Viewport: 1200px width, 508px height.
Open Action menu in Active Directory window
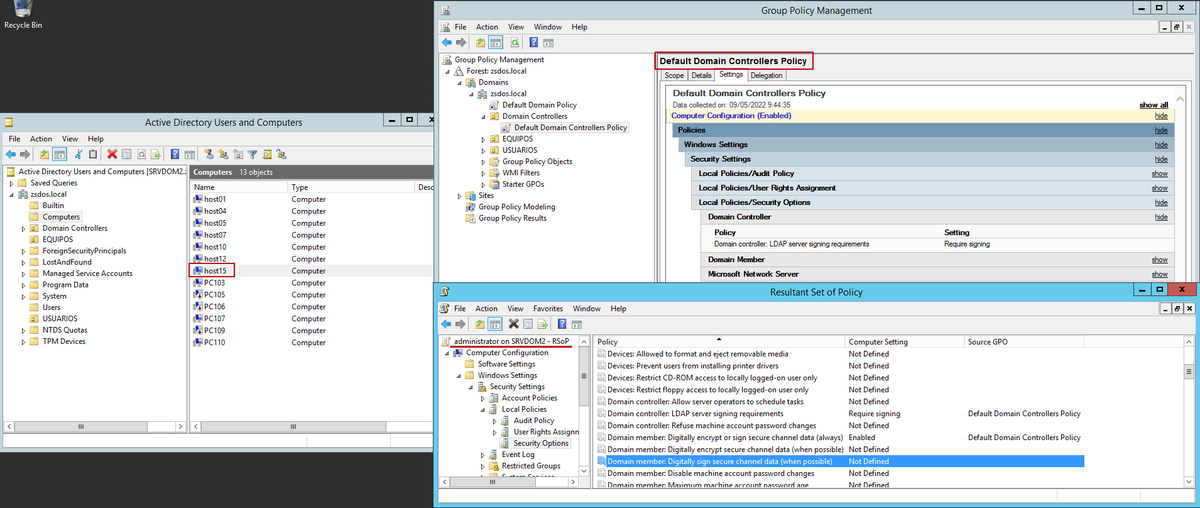coord(41,139)
